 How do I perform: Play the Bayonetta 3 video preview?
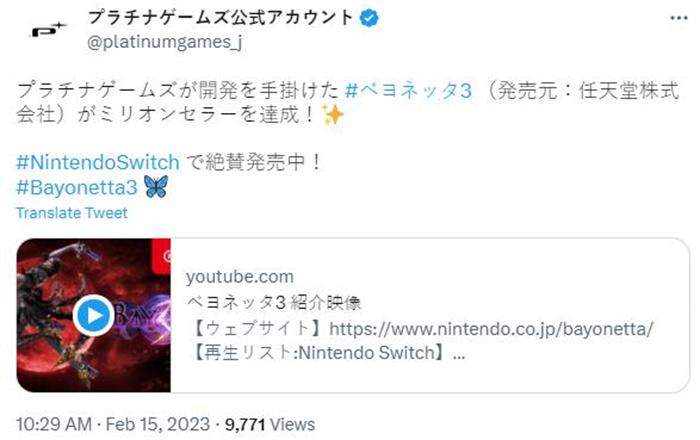(94, 315)
